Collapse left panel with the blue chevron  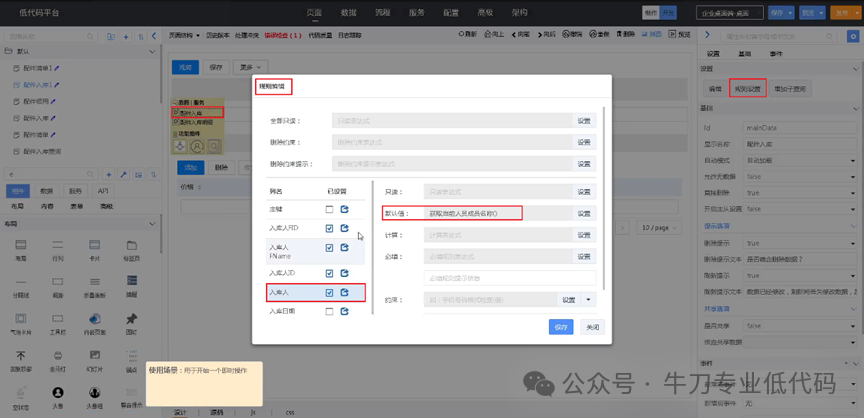point(154,36)
